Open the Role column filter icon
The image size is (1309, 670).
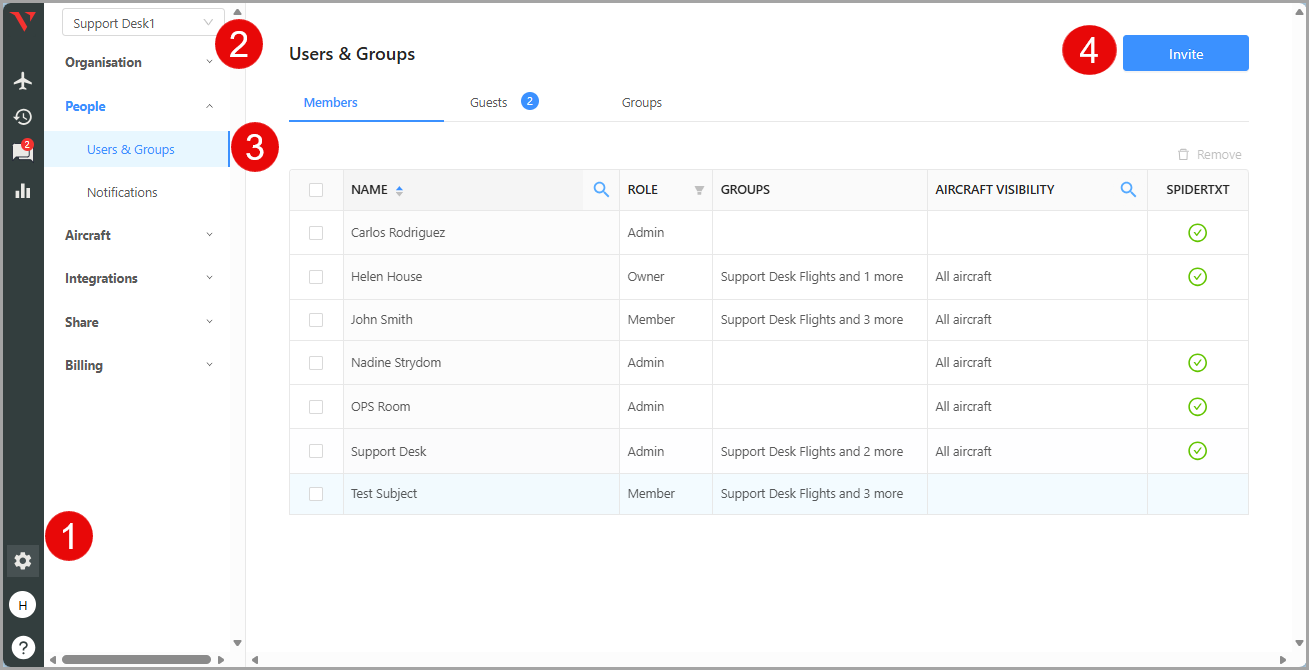pyautogui.click(x=699, y=190)
